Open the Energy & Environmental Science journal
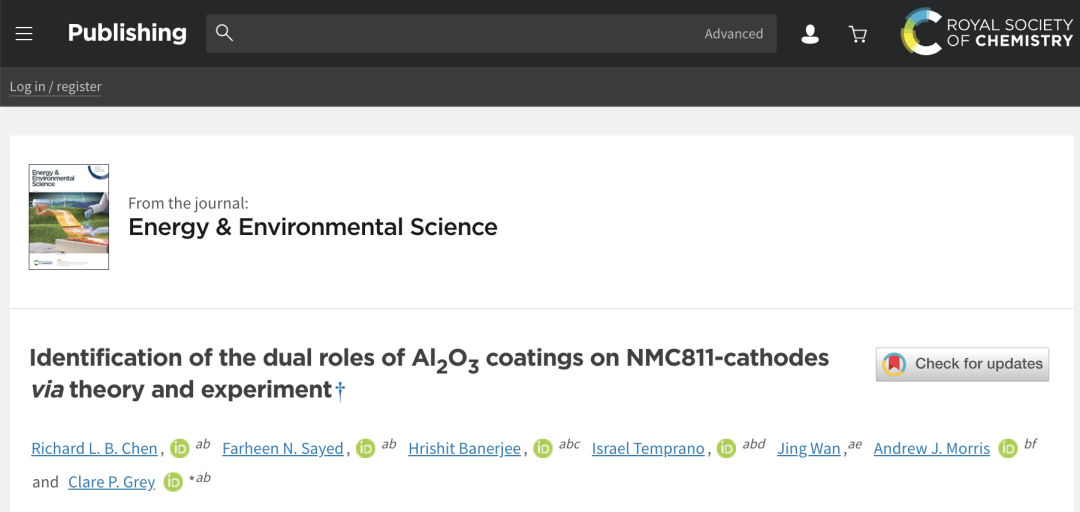Screen dimensions: 1080x512 click(312, 227)
